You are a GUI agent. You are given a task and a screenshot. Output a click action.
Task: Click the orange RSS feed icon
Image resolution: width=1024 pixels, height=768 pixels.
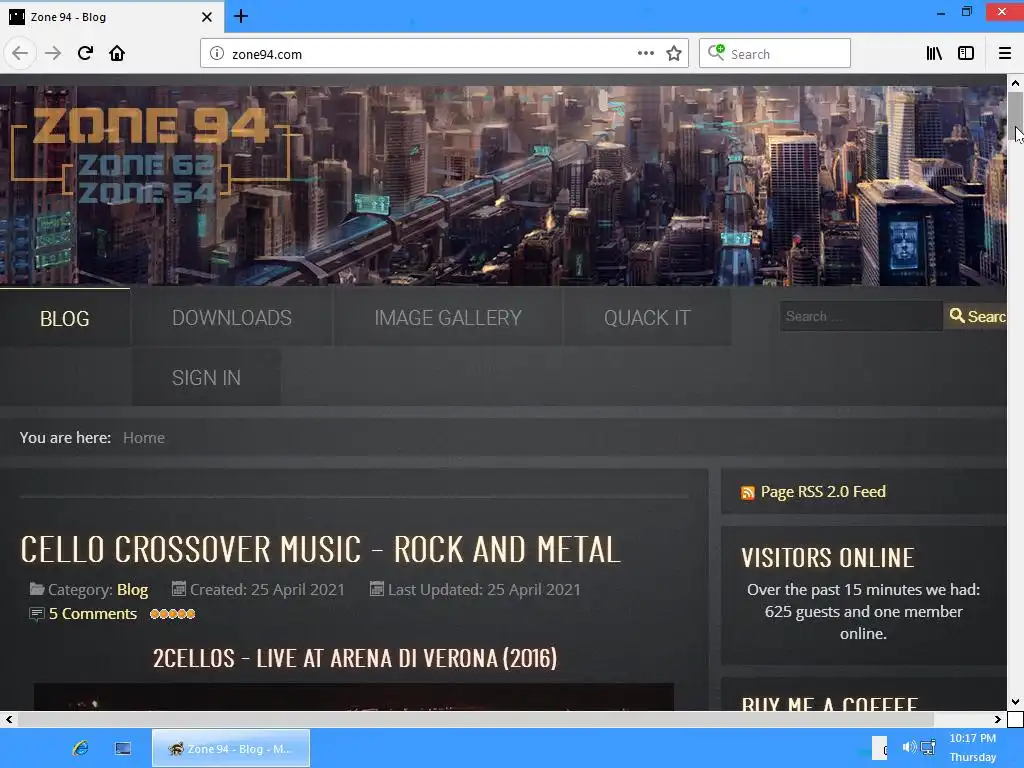(x=748, y=493)
